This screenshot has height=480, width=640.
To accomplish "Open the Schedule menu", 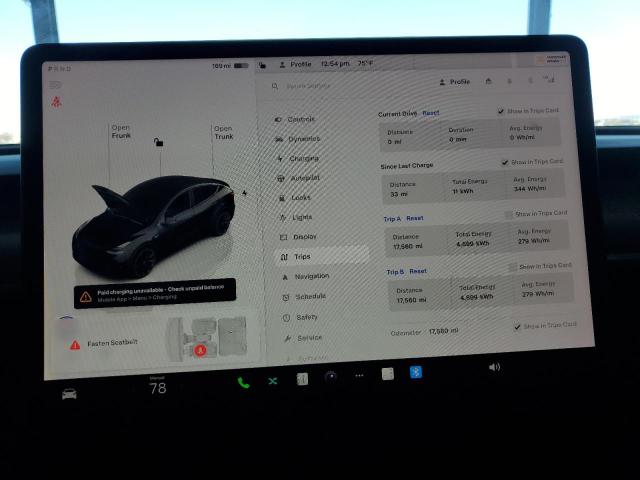I will (x=304, y=296).
